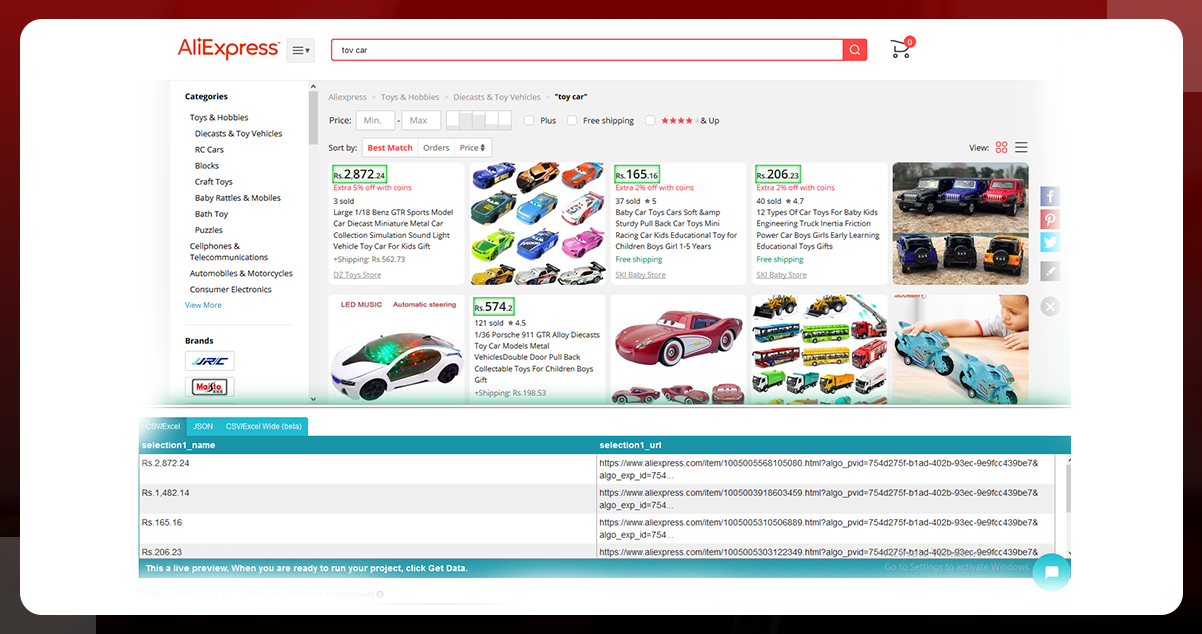Open the jeep toys product thumbnail

960,224
